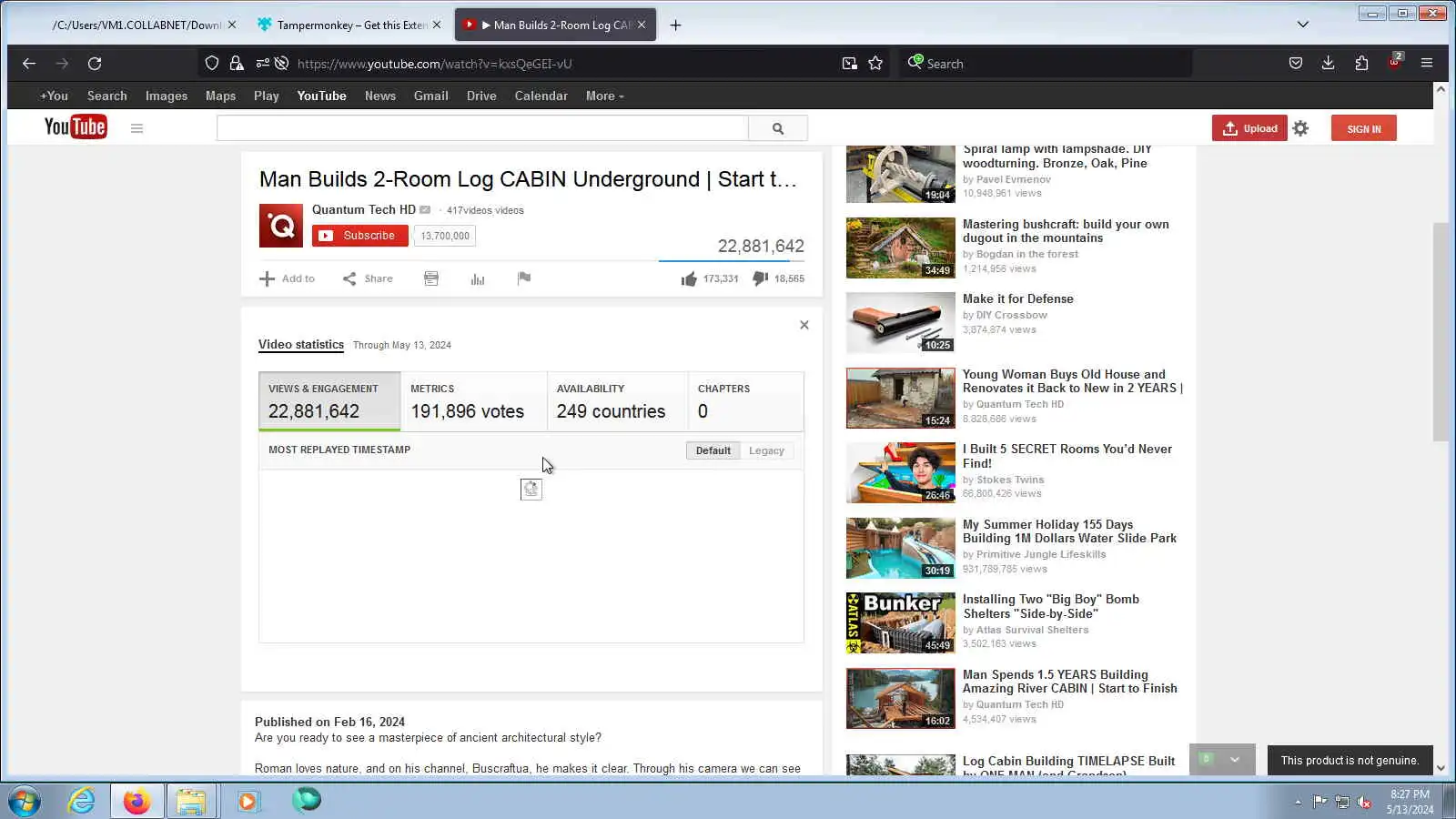This screenshot has width=1456, height=819.
Task: Open the Quantum Tech HD channel avatar
Action: (281, 226)
